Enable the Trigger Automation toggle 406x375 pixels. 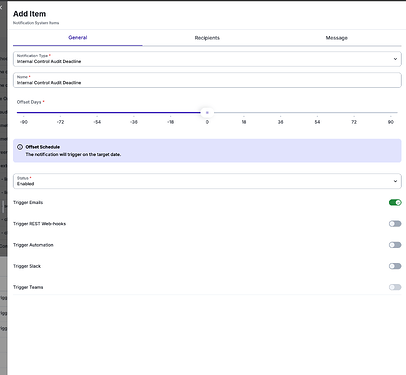(x=395, y=245)
